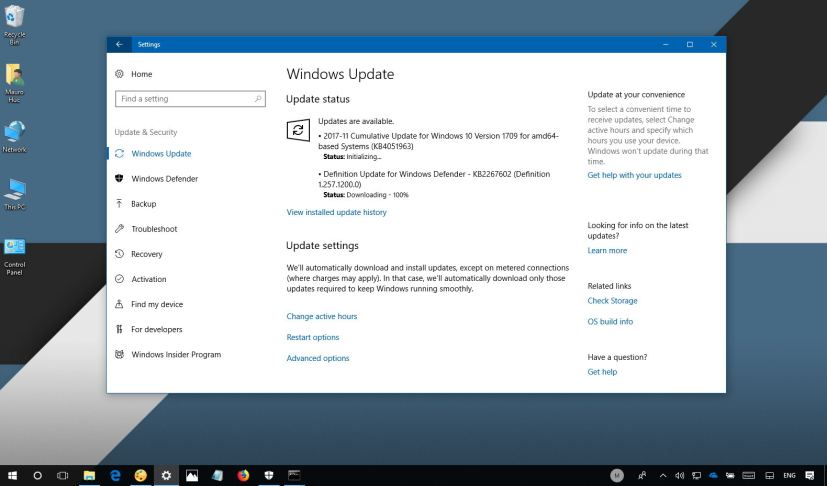This screenshot has height=486, width=827.
Task: Select Windows Update in sidebar
Action: 161,154
